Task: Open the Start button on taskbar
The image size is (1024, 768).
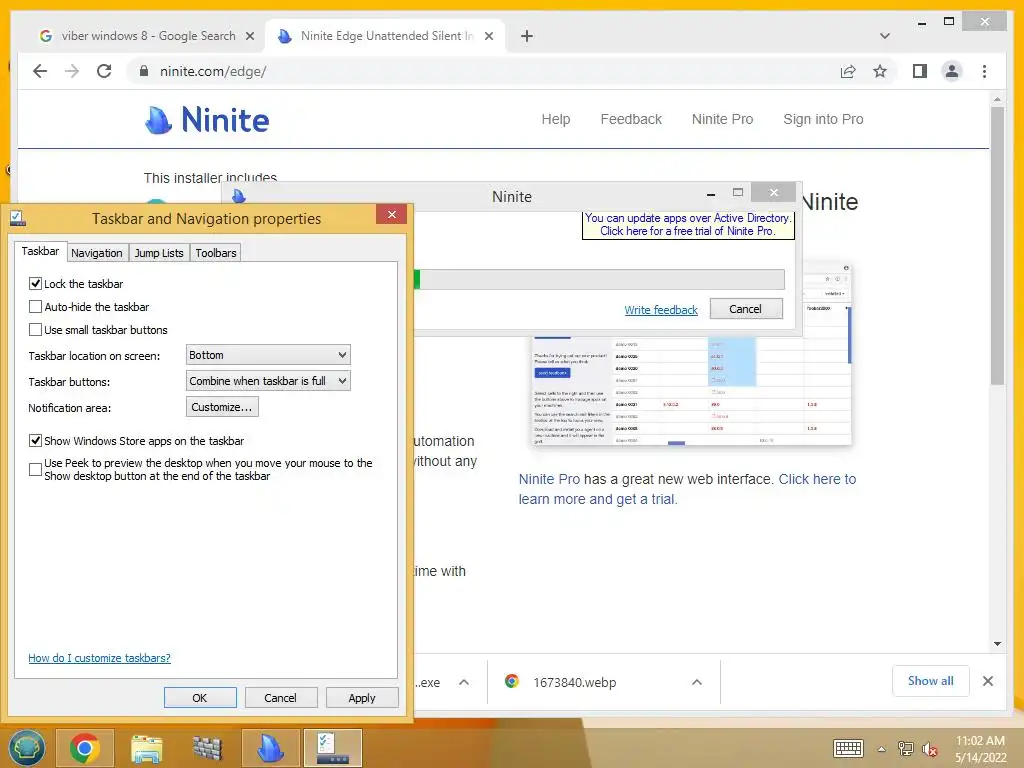Action: pos(27,748)
